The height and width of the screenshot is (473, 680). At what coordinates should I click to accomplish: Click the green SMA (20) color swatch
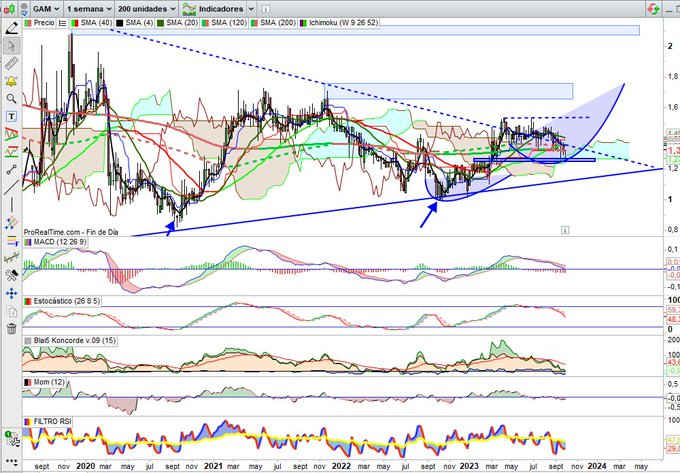click(x=160, y=23)
